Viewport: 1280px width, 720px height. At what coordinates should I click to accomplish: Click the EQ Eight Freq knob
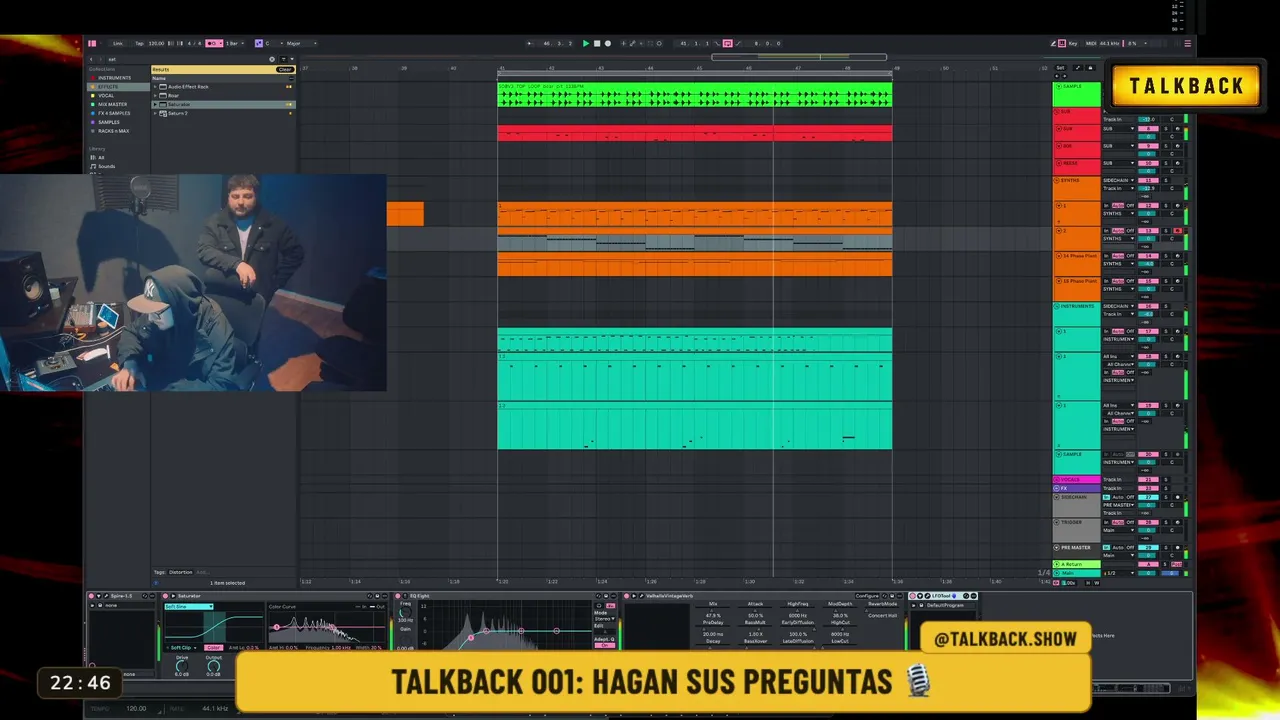pyautogui.click(x=405, y=611)
